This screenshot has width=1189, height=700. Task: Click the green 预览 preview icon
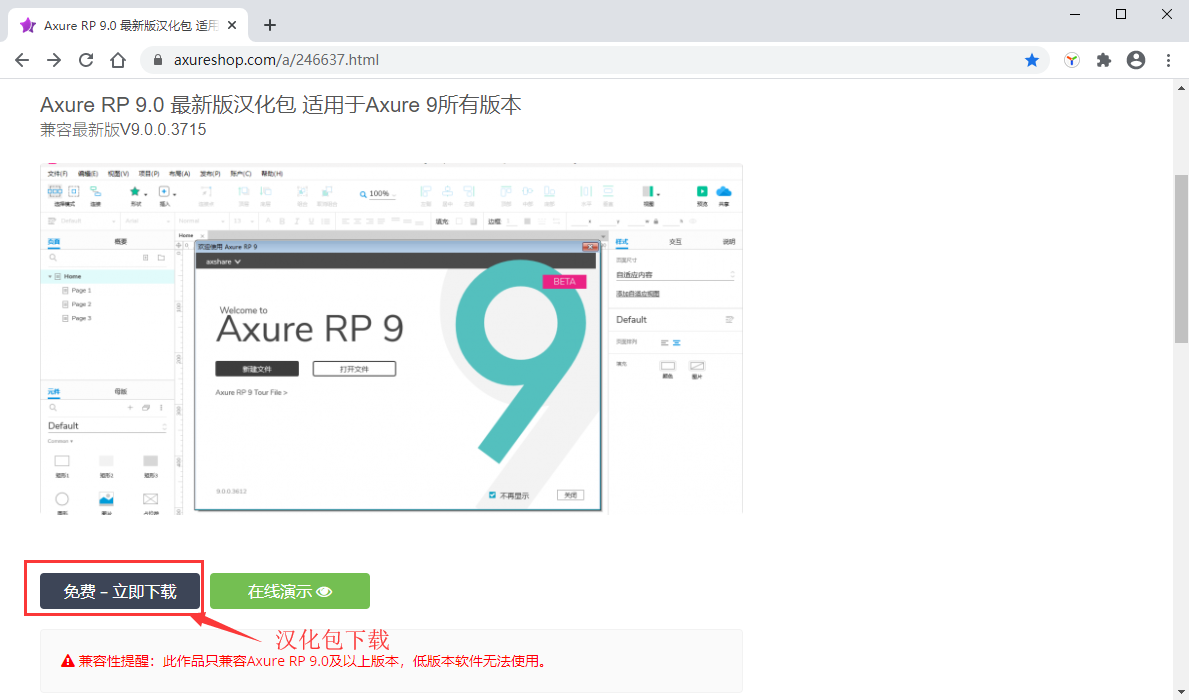[702, 192]
